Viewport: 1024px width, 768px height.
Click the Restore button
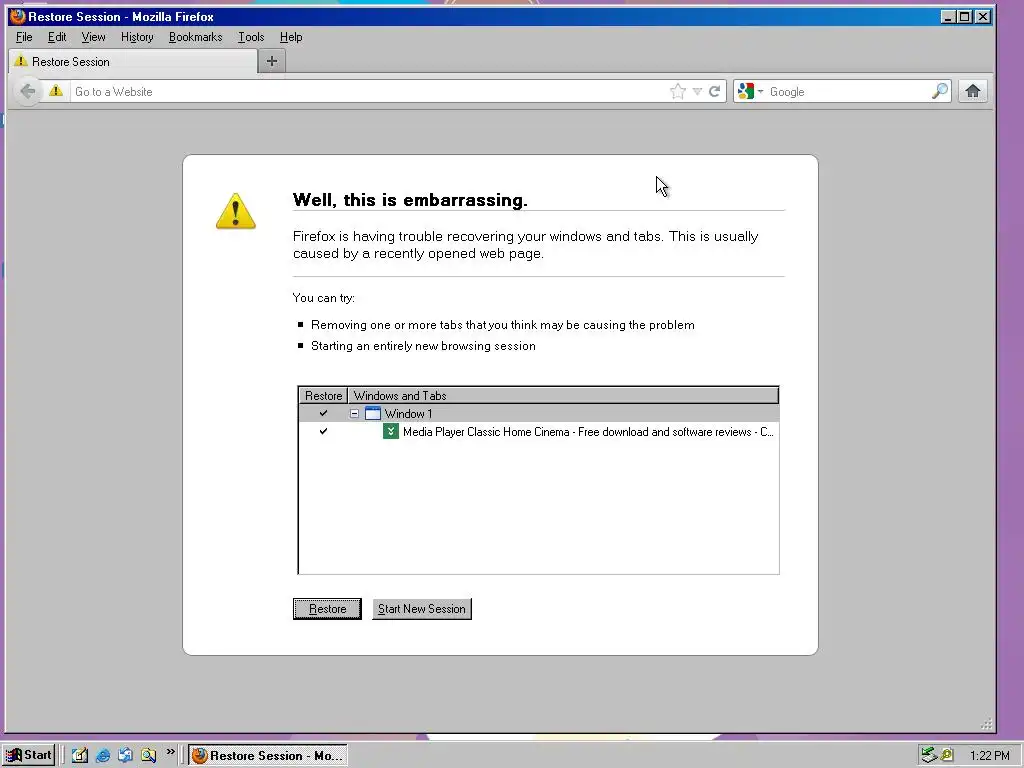(x=327, y=609)
